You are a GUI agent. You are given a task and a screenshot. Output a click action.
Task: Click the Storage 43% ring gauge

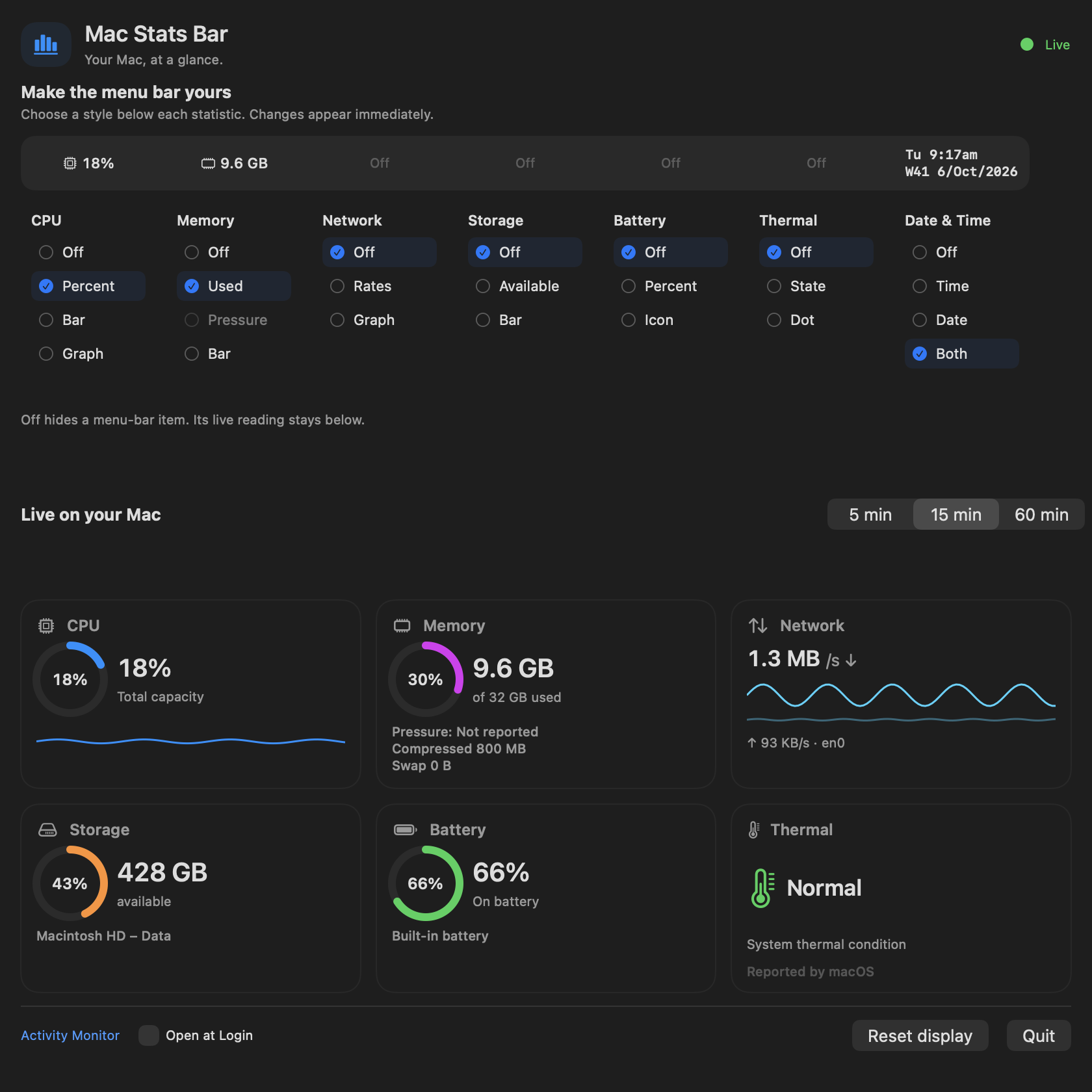click(x=70, y=883)
